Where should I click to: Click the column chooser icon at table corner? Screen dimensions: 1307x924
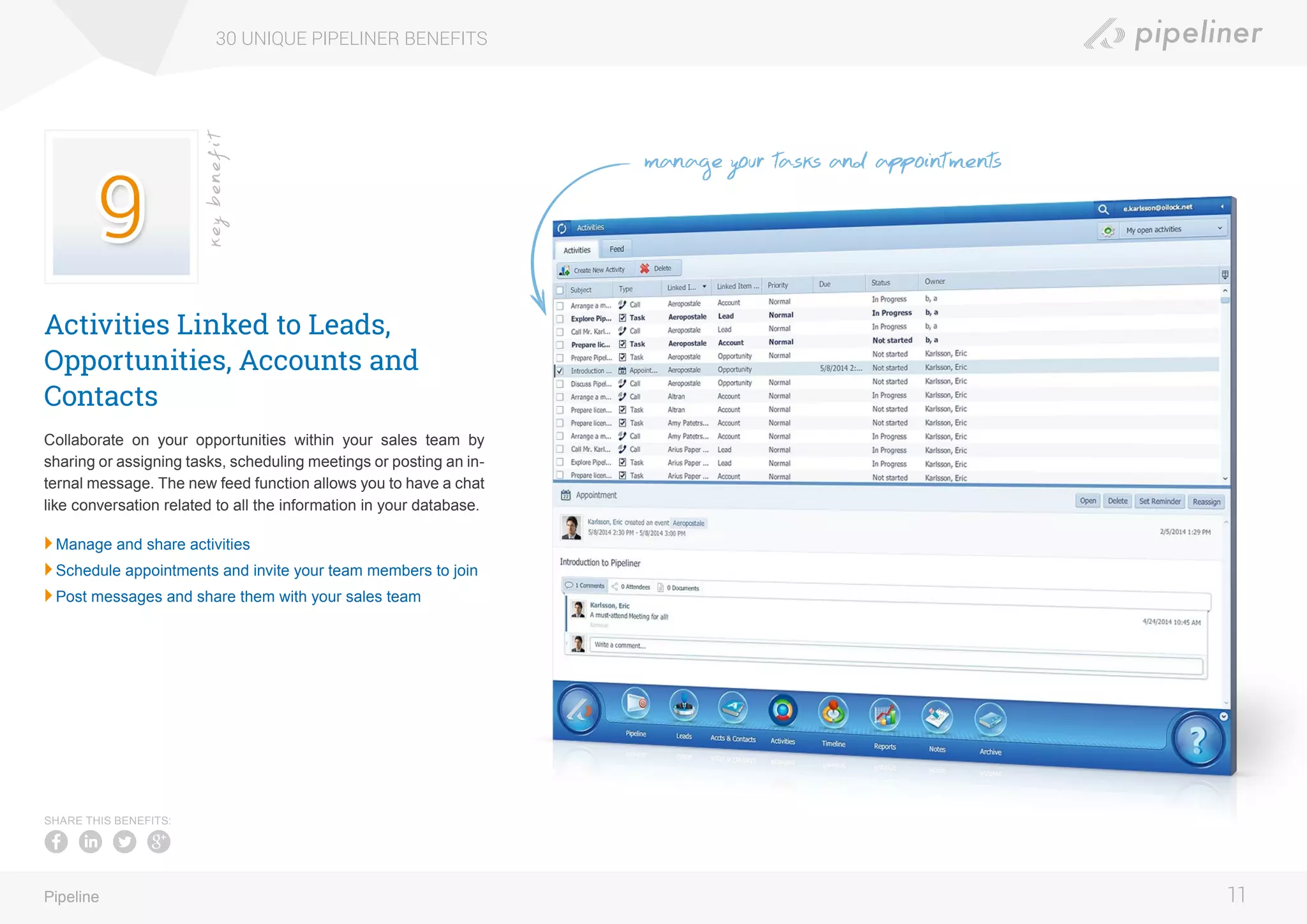pyautogui.click(x=1225, y=275)
